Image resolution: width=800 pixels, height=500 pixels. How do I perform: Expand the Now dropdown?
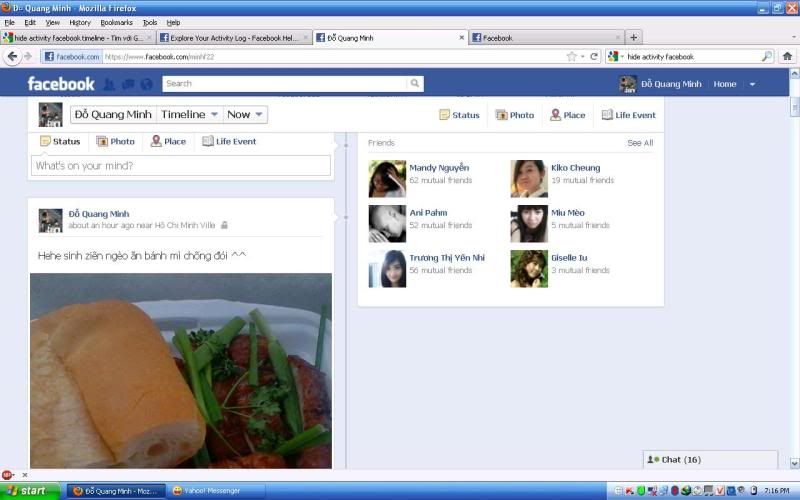tap(245, 114)
